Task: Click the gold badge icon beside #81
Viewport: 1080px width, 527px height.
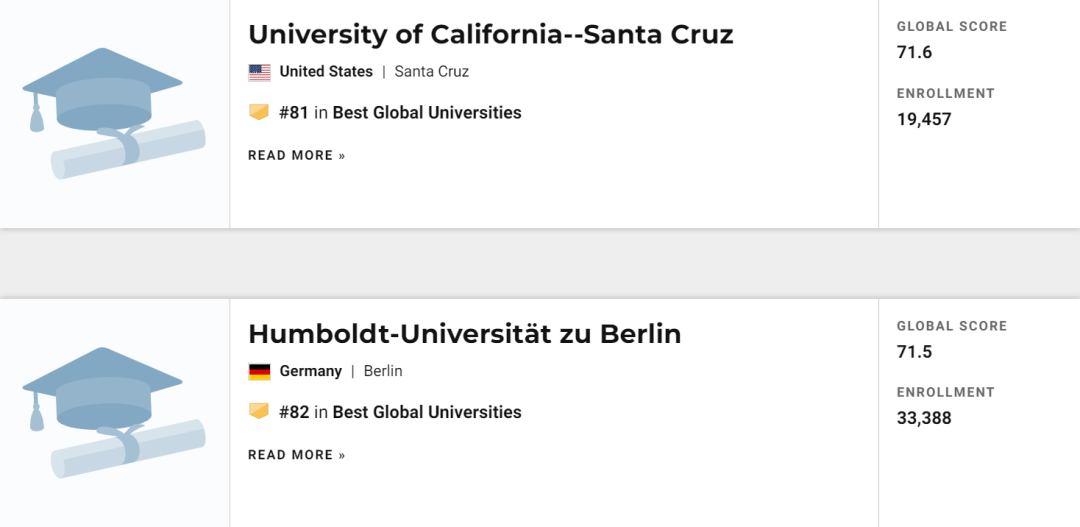Action: [x=259, y=112]
